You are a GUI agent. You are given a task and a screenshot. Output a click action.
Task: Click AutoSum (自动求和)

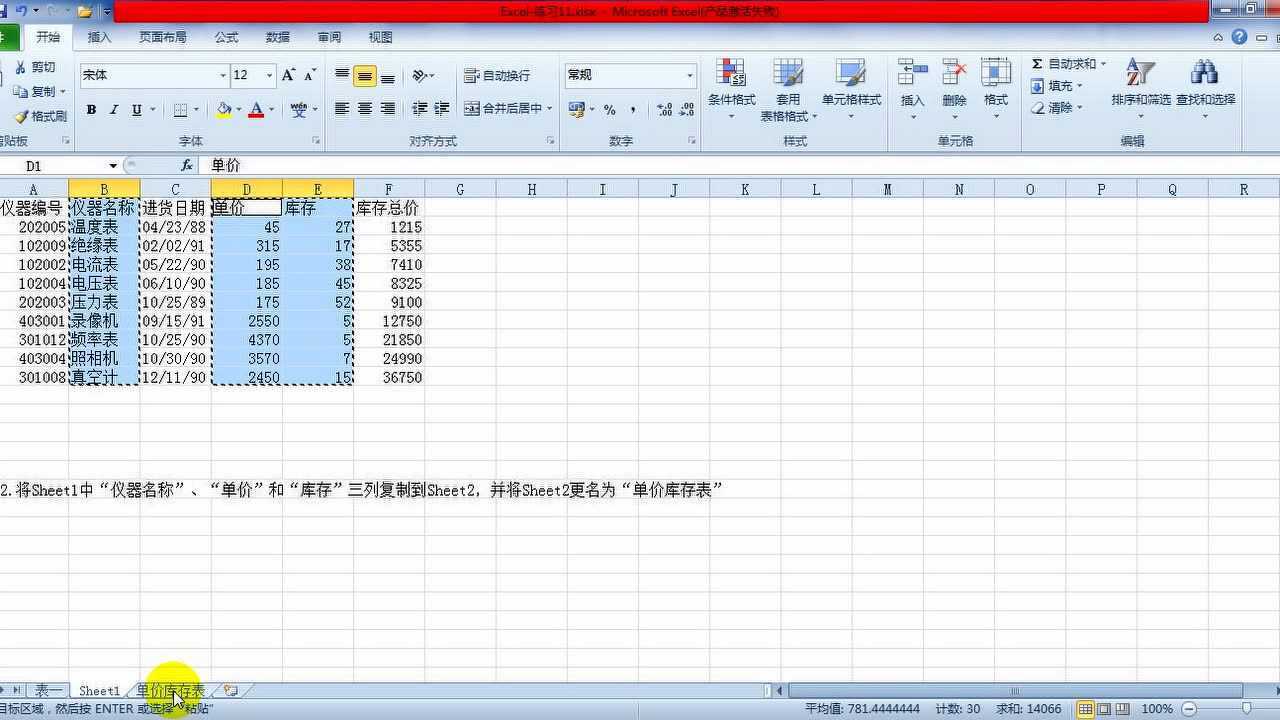click(1068, 64)
